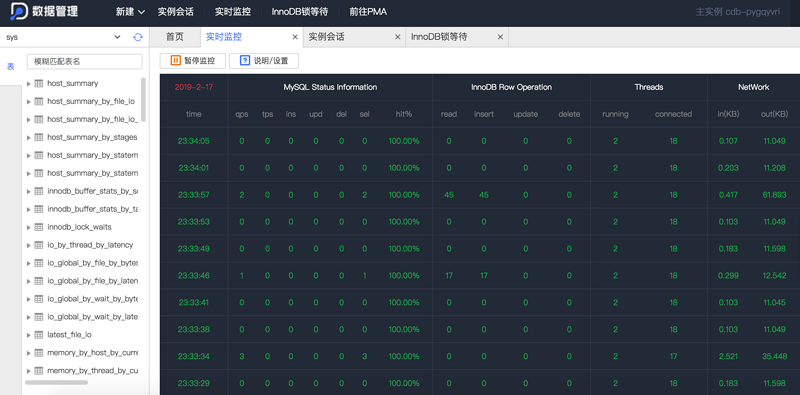This screenshot has width=800, height=395.
Task: Click table icon of host_summary_by_stages
Action: [x=39, y=137]
